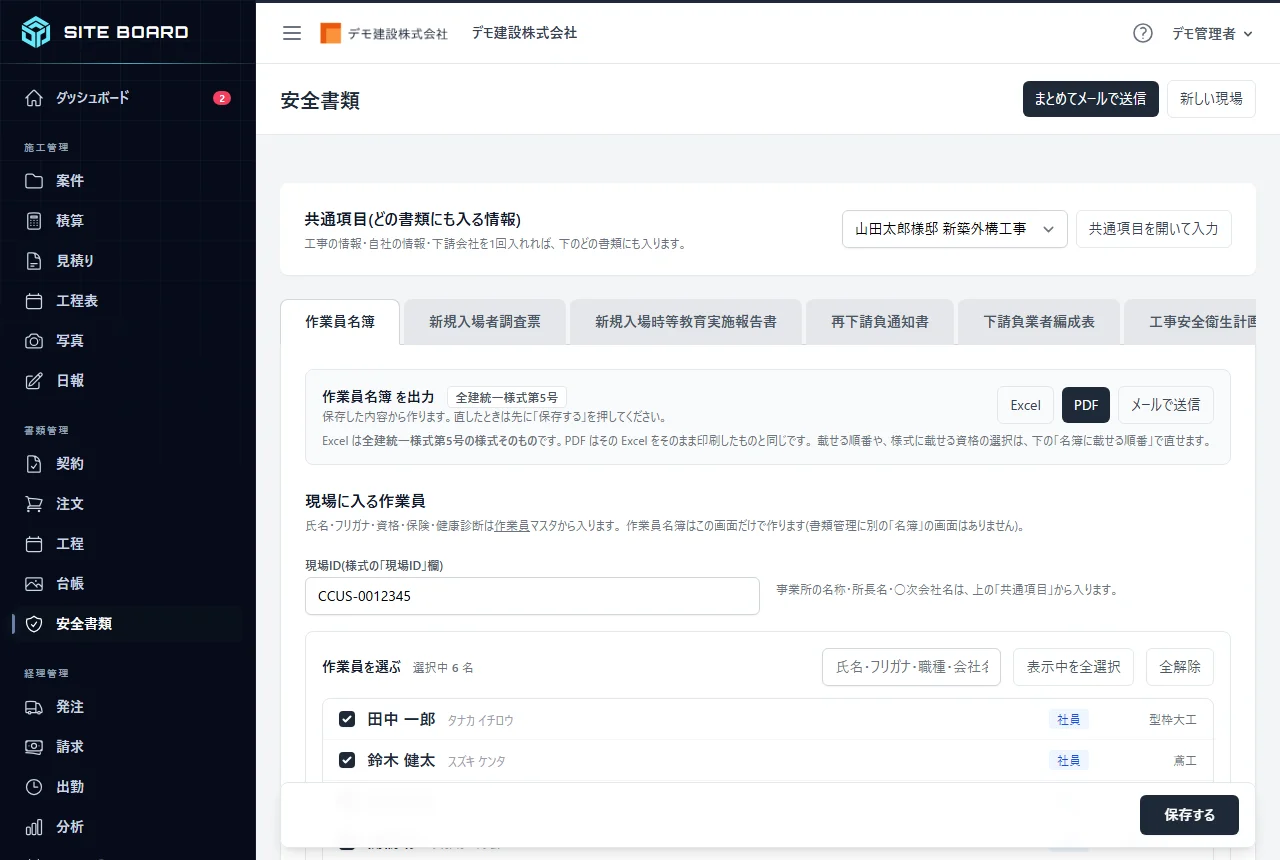This screenshot has height=860, width=1280.
Task: Click the 分析 bar chart icon
Action: coord(34,827)
